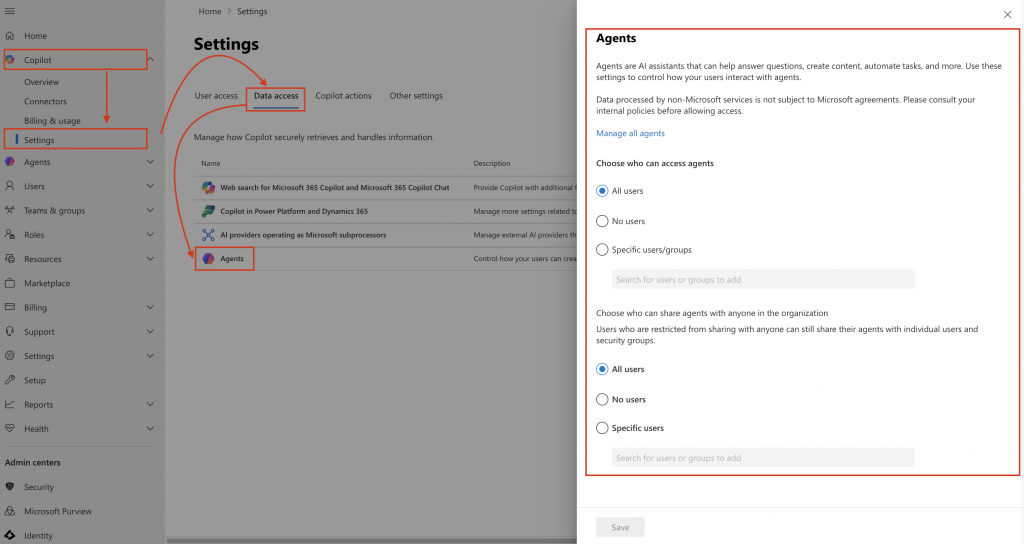Image resolution: width=1024 pixels, height=544 pixels.
Task: Click the Home icon in sidebar
Action: point(10,36)
